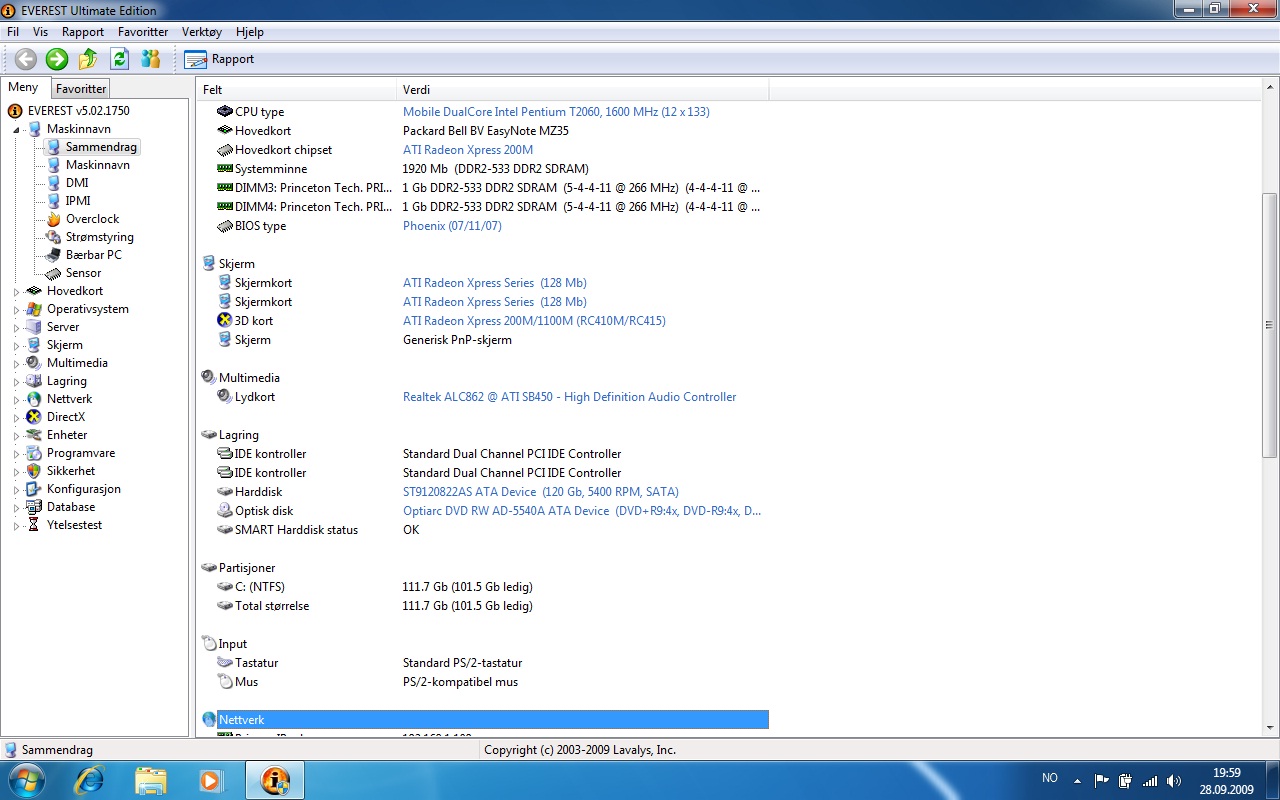Click the 3D kort row icon
This screenshot has height=800, width=1280.
point(225,321)
